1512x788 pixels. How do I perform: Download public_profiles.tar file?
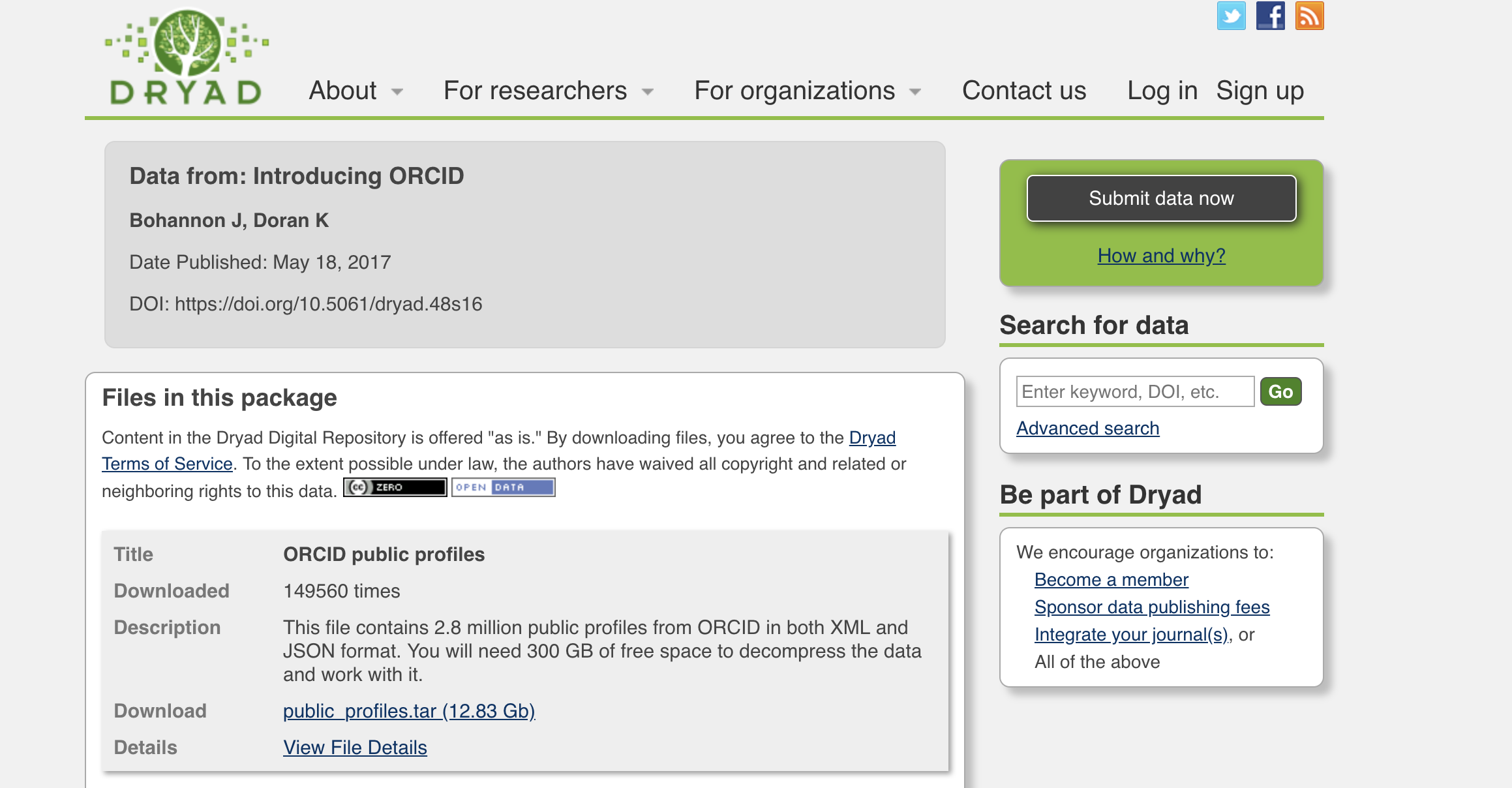pyautogui.click(x=409, y=710)
